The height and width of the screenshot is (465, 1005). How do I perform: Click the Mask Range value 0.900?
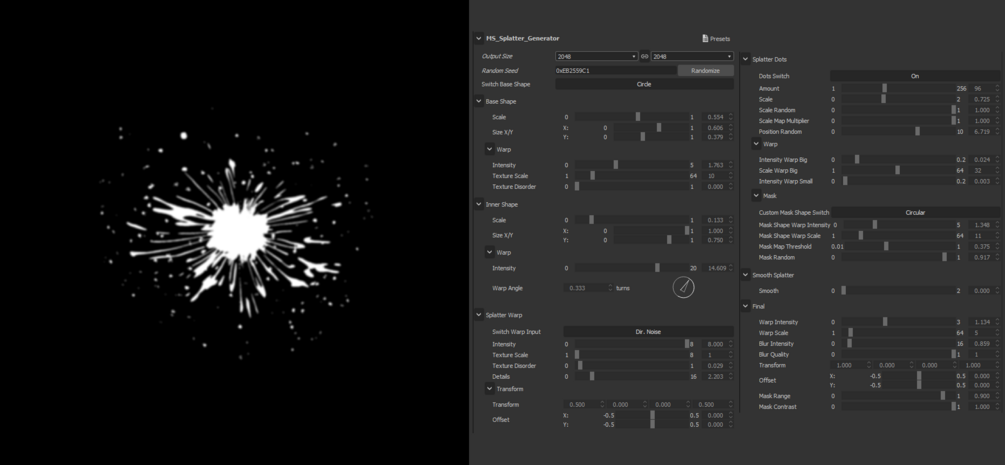tap(981, 396)
